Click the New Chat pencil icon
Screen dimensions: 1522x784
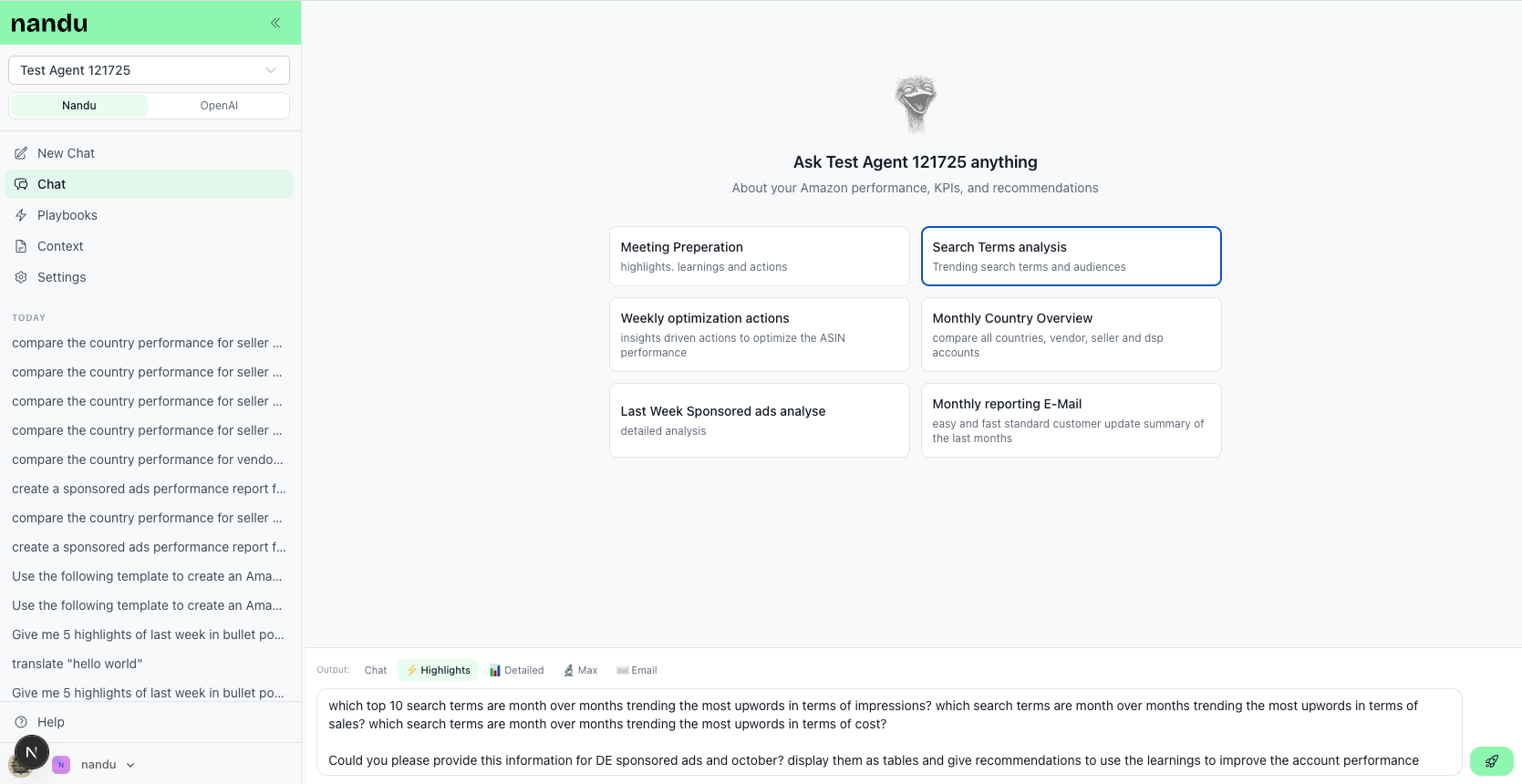(x=21, y=153)
